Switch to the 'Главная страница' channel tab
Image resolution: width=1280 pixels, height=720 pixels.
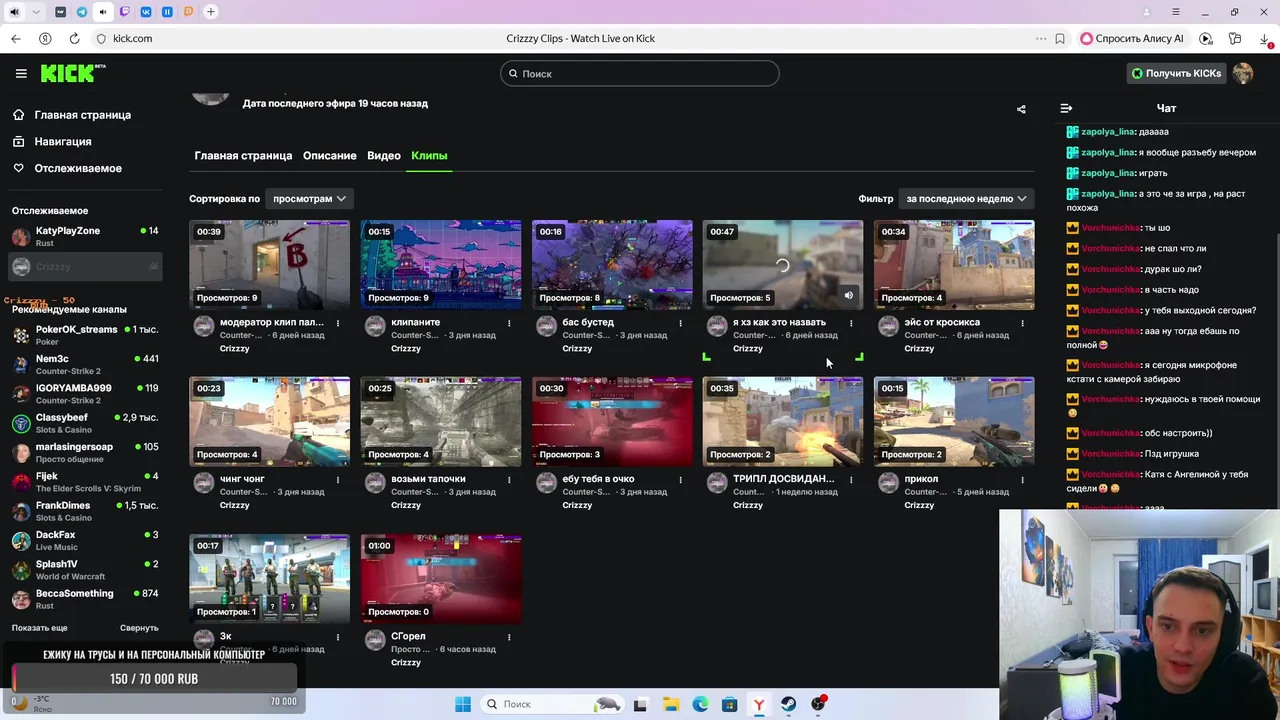click(x=243, y=155)
